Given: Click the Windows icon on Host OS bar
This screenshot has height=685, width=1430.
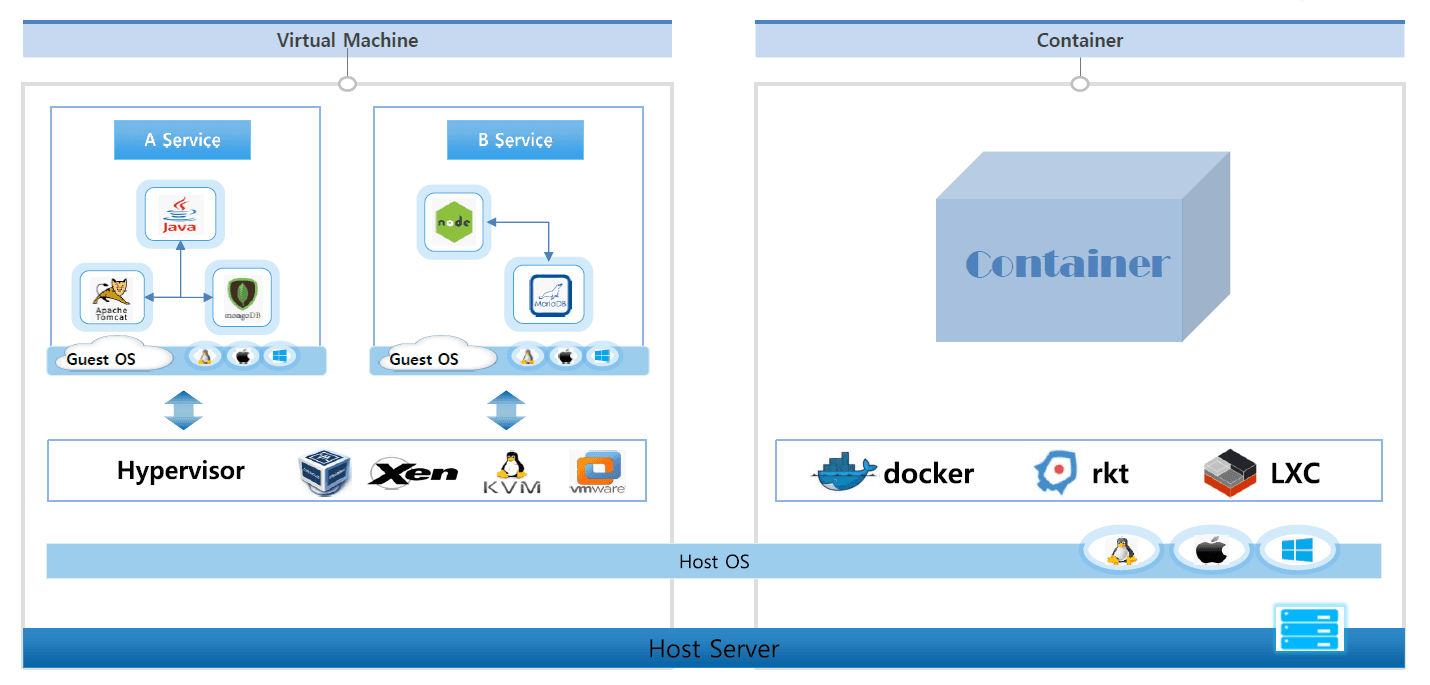Looking at the screenshot, I should 1297,550.
